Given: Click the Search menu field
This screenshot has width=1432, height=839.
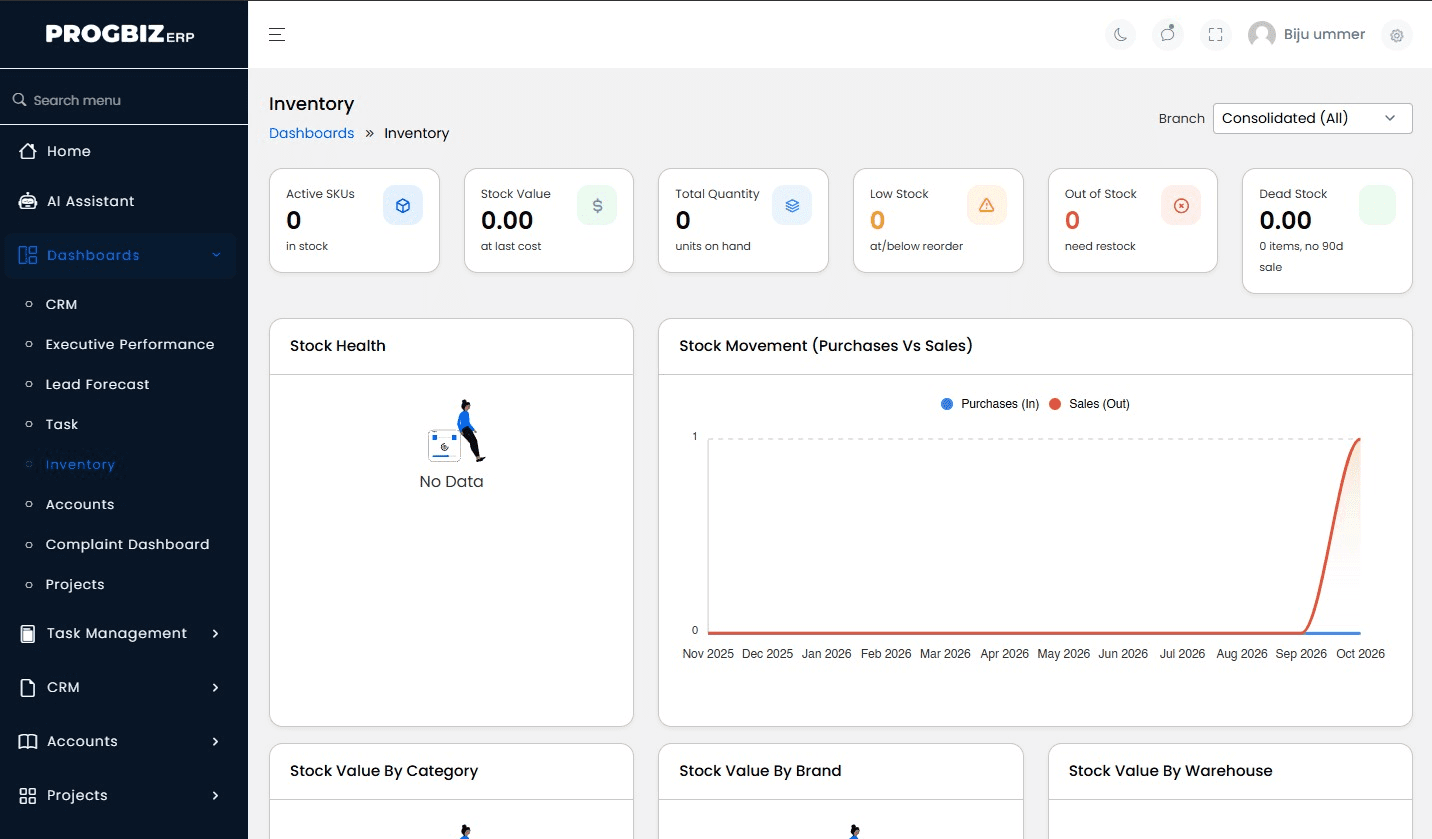Looking at the screenshot, I should pyautogui.click(x=124, y=100).
